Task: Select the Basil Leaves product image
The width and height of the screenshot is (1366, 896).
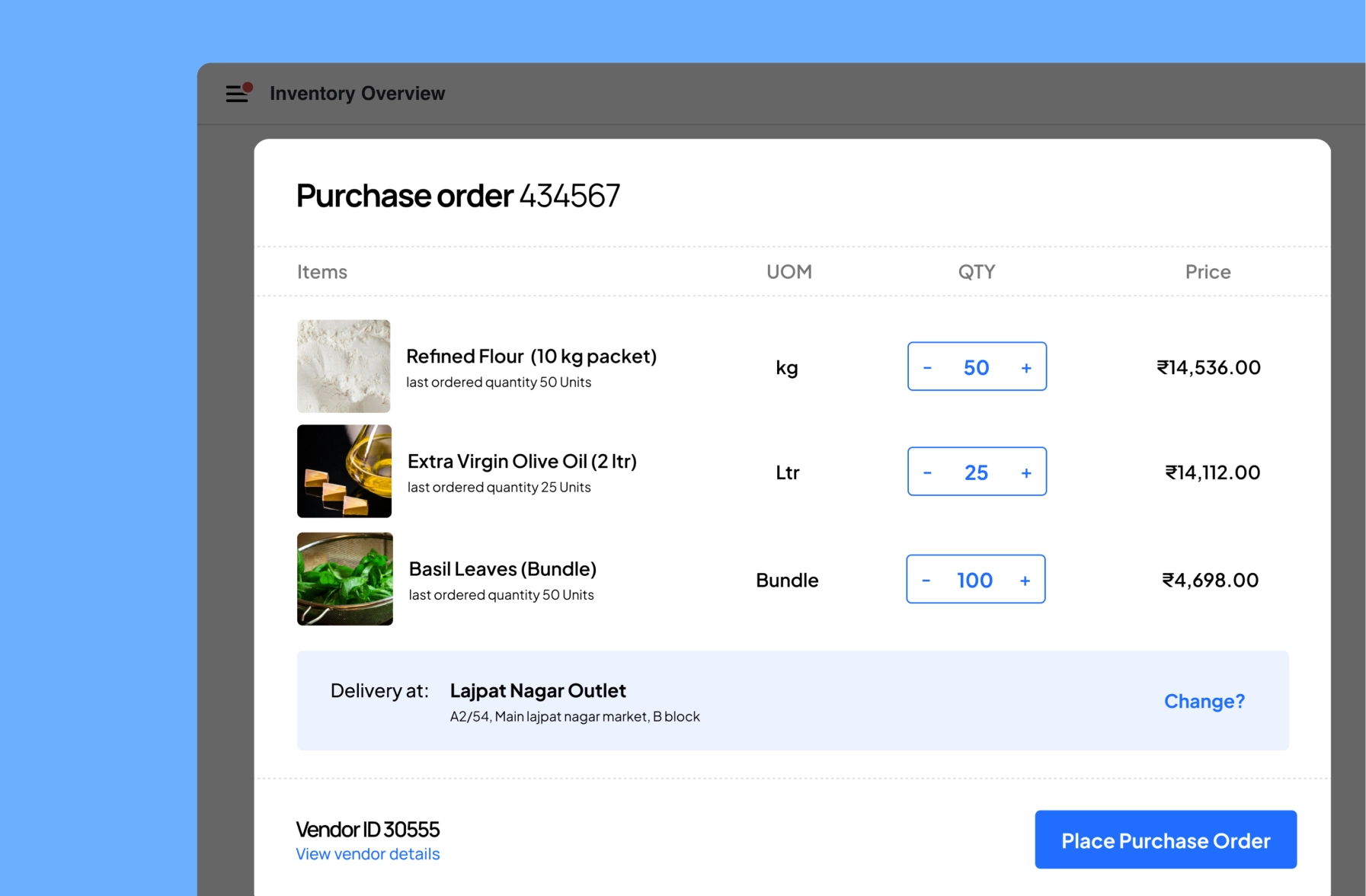Action: 345,579
